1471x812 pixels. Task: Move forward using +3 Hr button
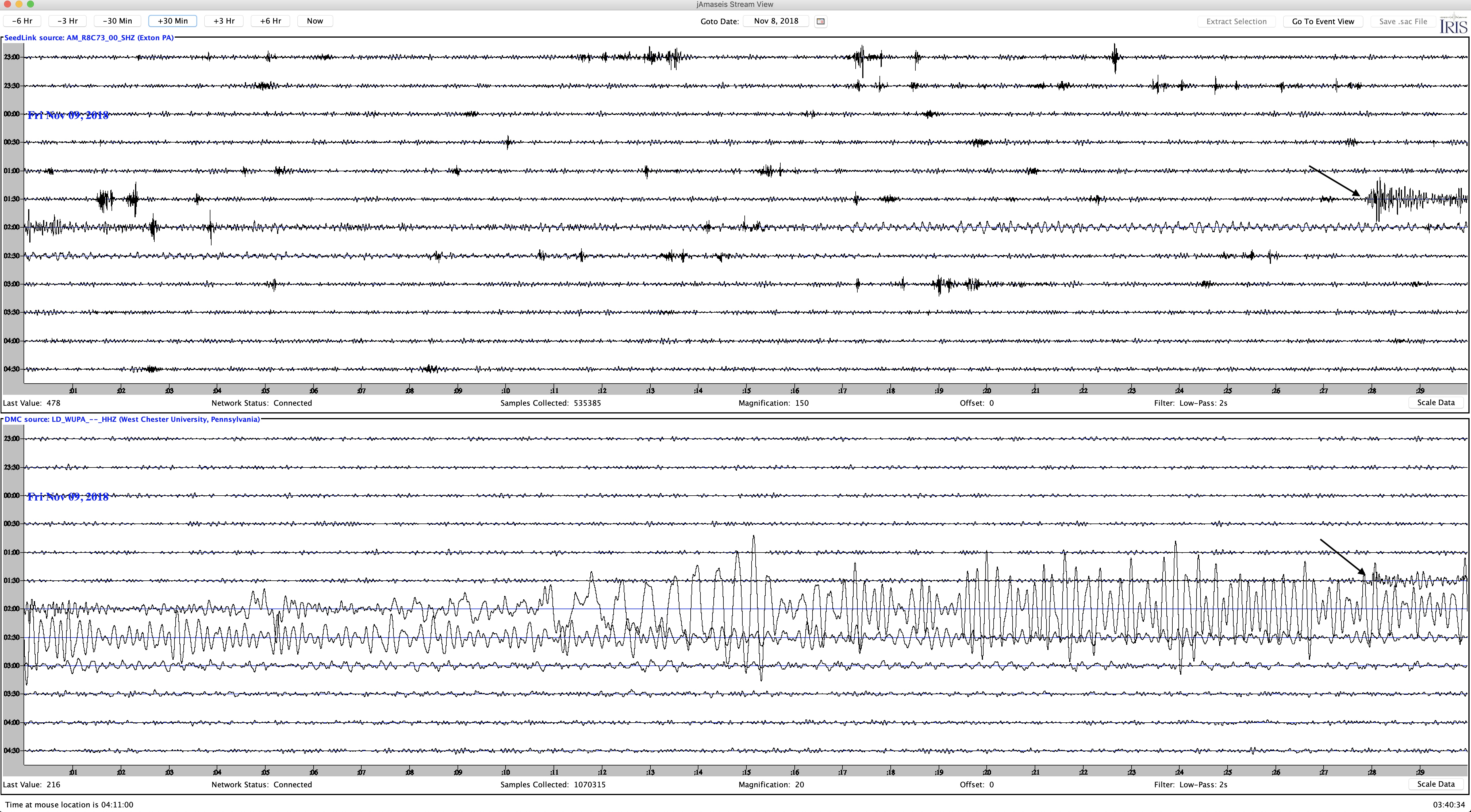pyautogui.click(x=224, y=21)
